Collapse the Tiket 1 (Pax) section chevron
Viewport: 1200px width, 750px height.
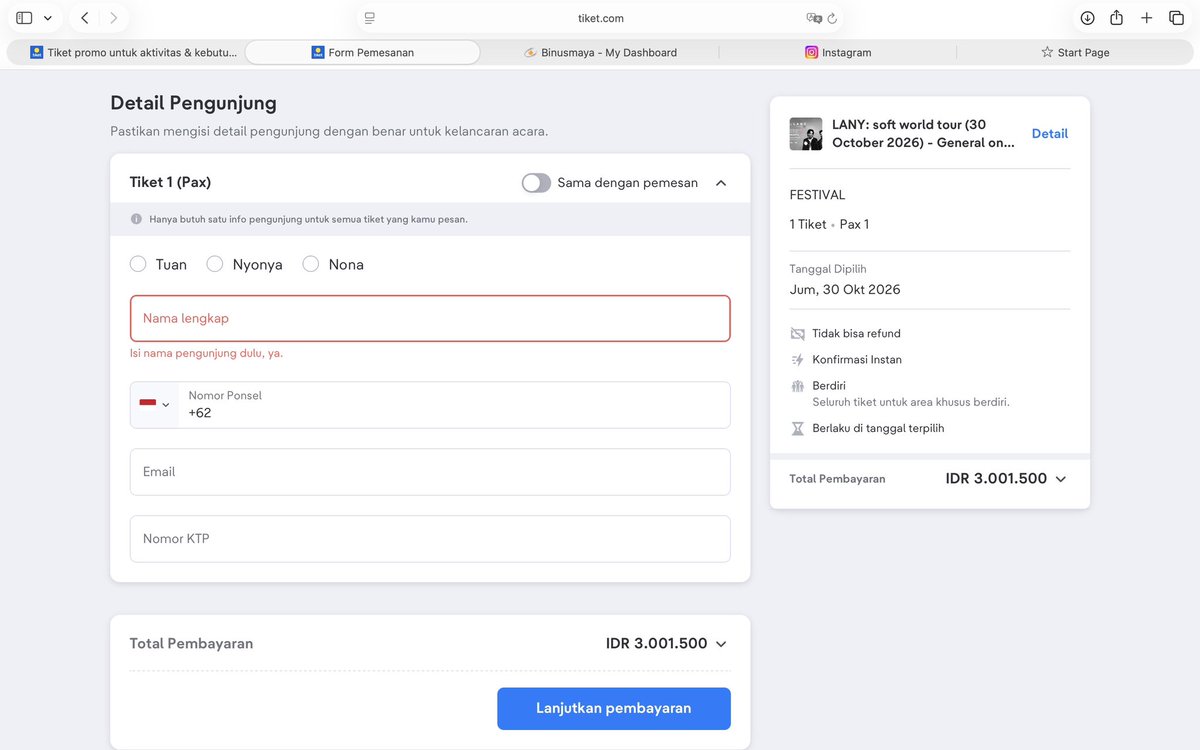(721, 183)
